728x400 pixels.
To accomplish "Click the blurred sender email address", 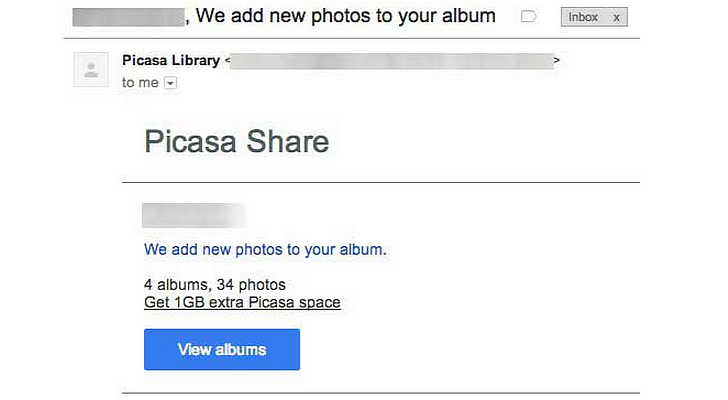I will click(x=392, y=61).
